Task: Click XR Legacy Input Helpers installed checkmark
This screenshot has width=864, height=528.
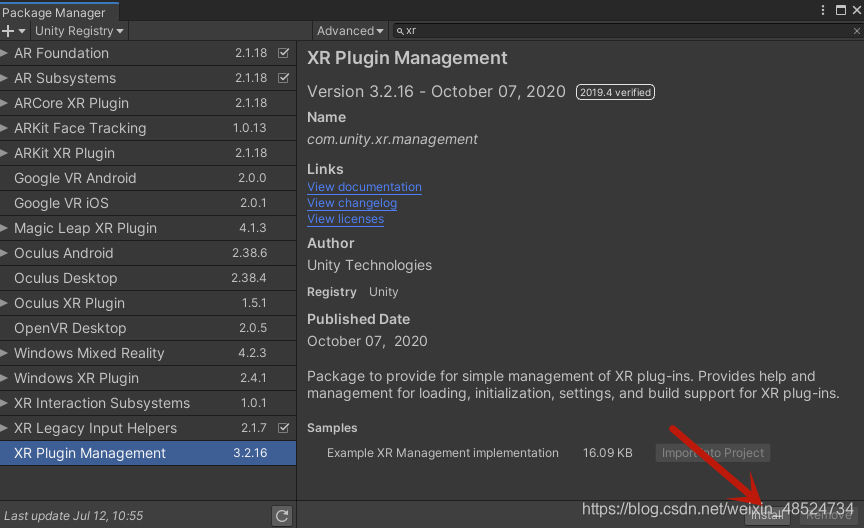Action: coord(283,428)
